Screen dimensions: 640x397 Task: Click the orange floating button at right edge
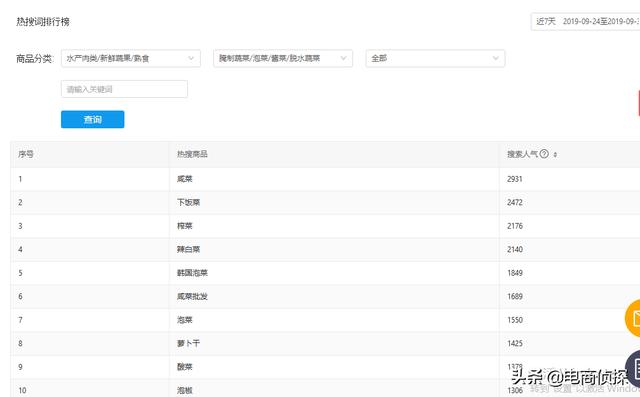[x=633, y=318]
